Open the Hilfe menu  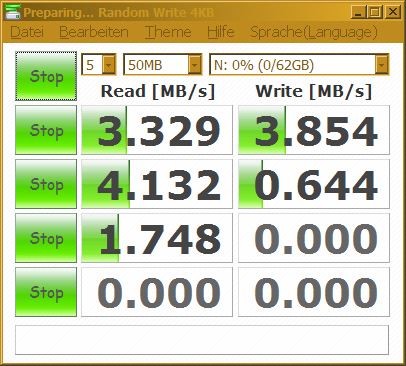221,32
